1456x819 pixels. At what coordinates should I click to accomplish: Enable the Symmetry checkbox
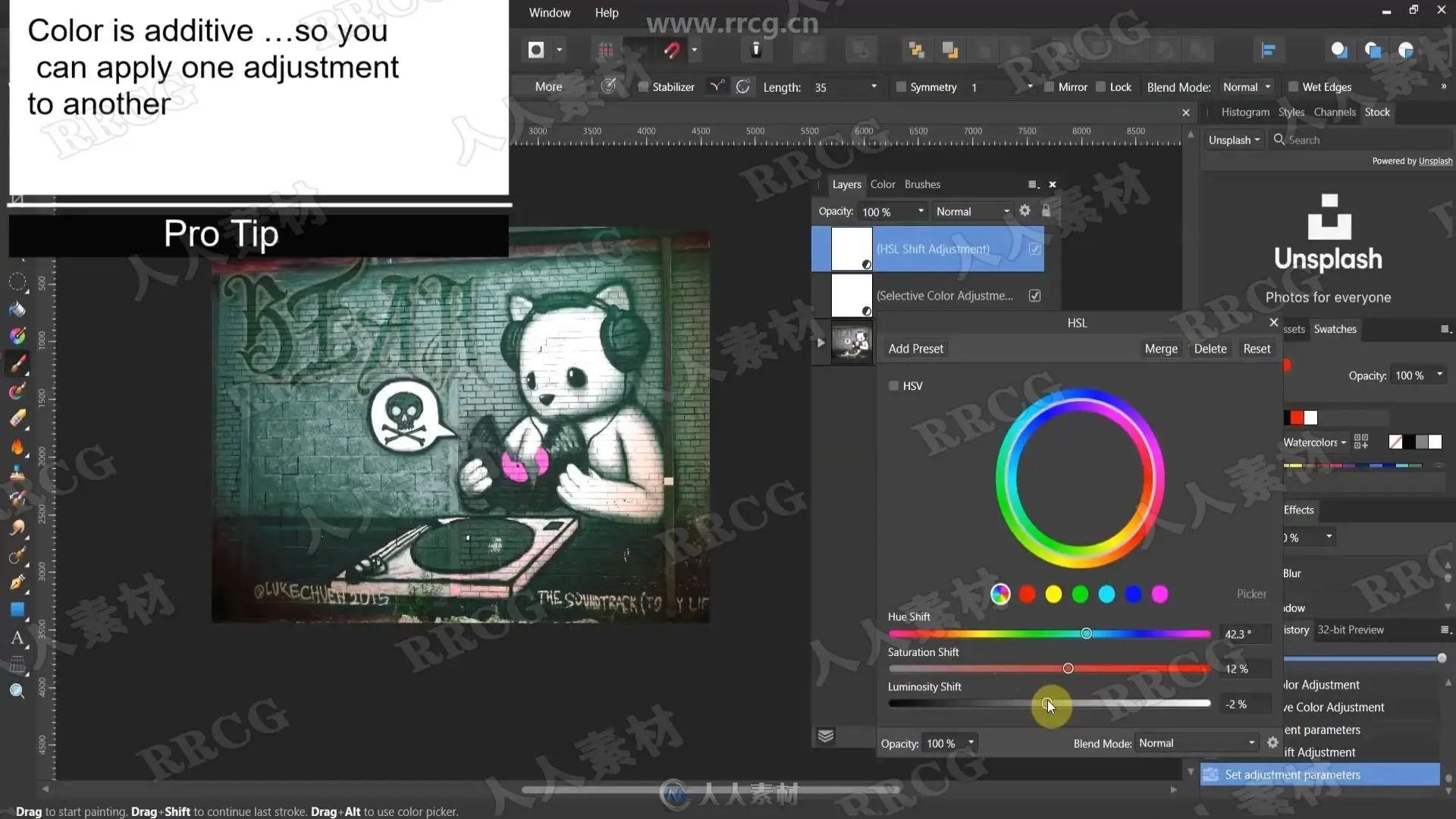pos(901,86)
